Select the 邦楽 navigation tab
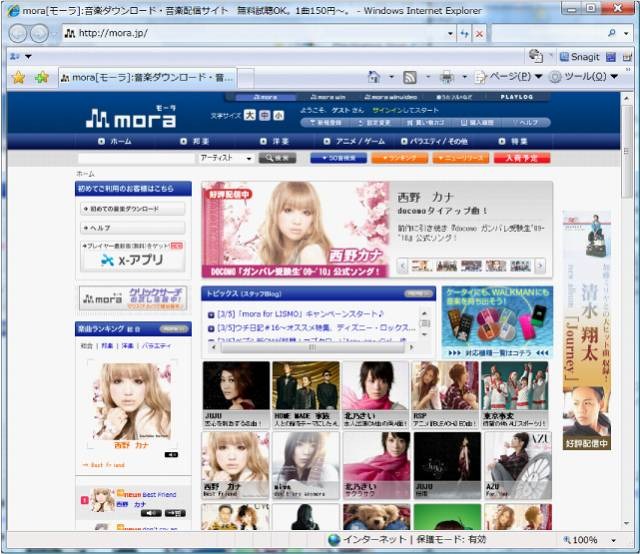Screen dimensions: 640x554 pos(195,141)
